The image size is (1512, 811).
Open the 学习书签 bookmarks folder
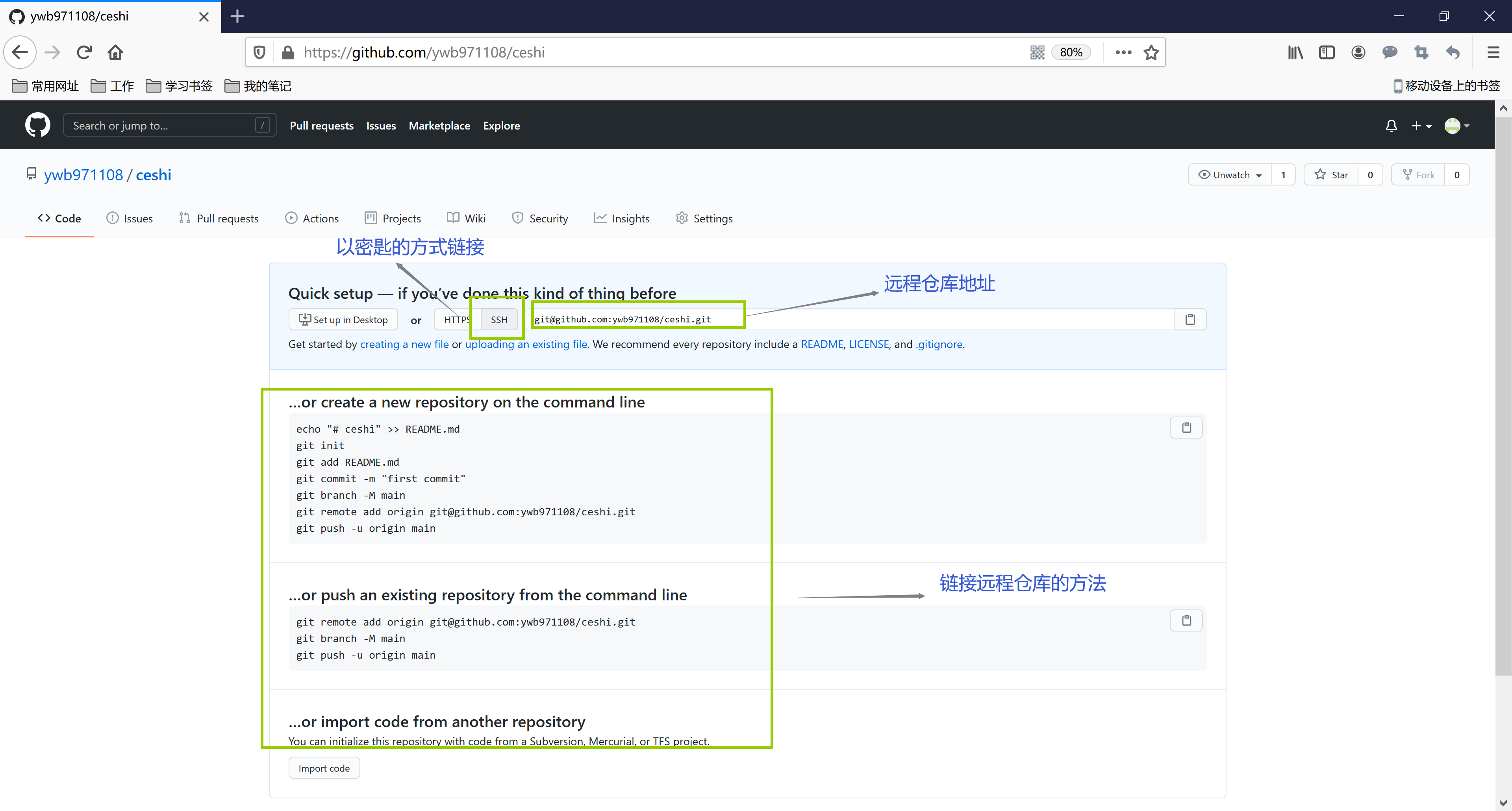179,86
